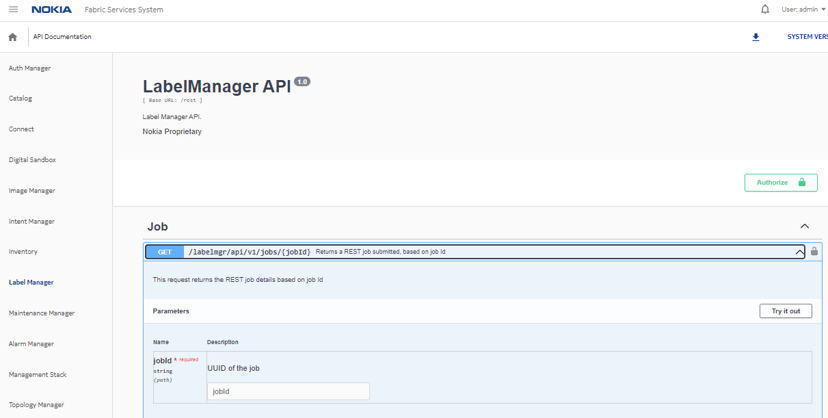The width and height of the screenshot is (828, 418).
Task: Go to home via house icon
Action: 13,37
